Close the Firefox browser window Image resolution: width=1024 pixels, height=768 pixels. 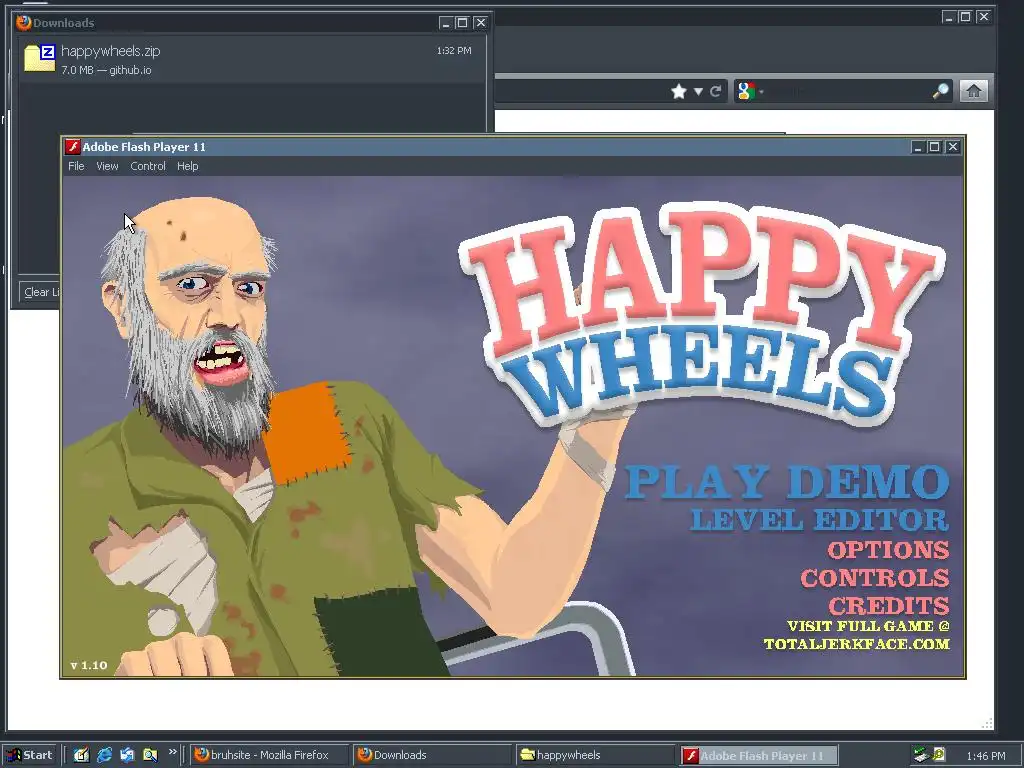tap(984, 17)
